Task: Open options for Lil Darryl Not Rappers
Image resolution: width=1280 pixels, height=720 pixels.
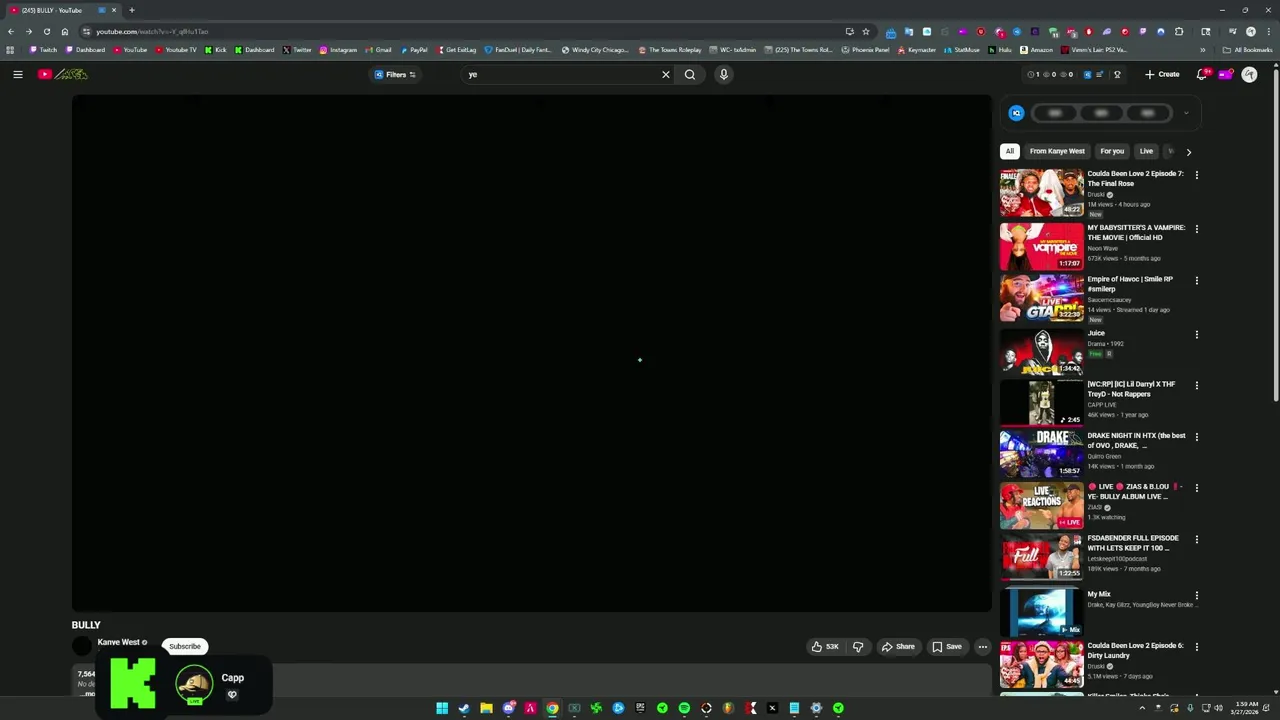Action: tap(1196, 386)
